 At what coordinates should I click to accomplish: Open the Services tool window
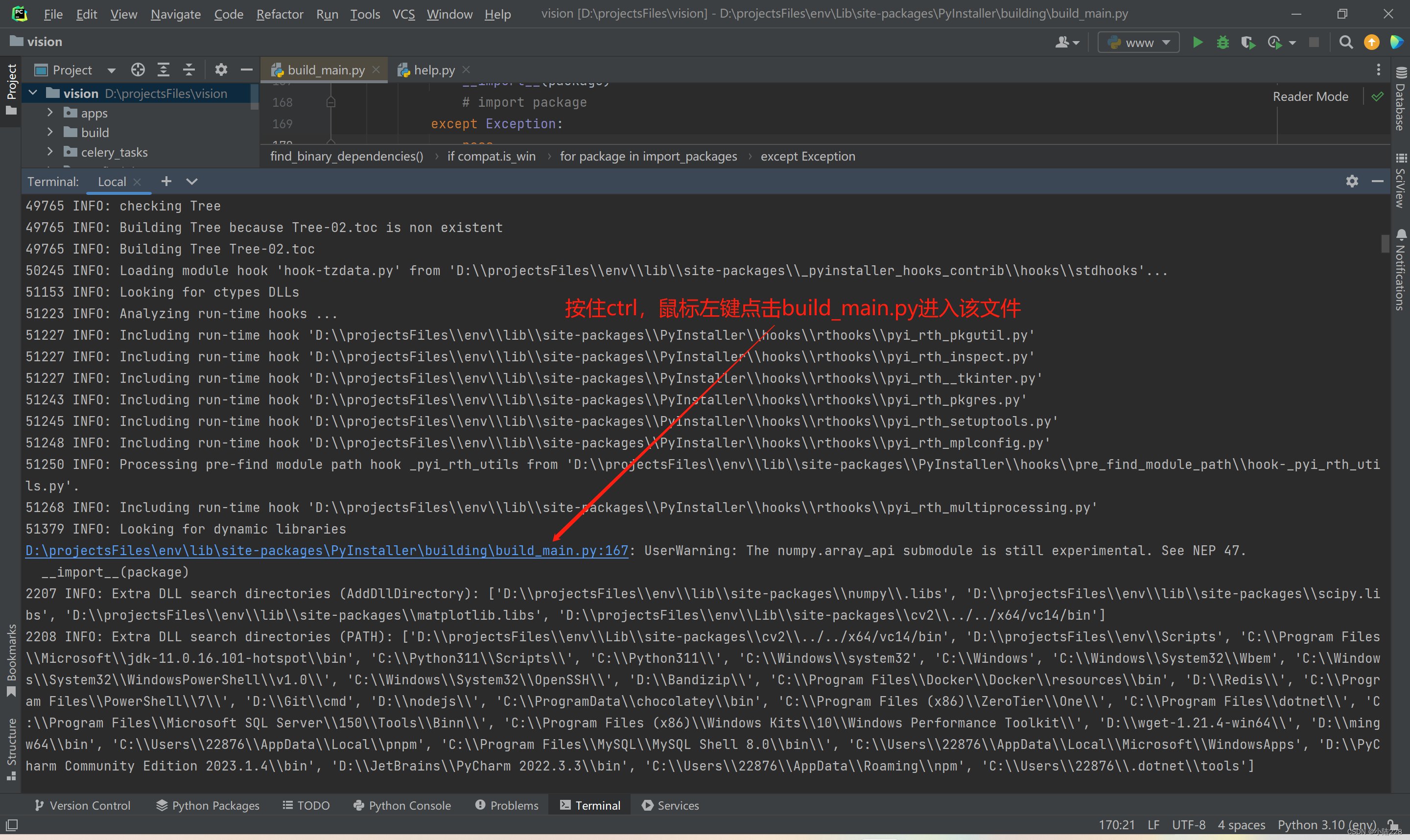(x=671, y=805)
